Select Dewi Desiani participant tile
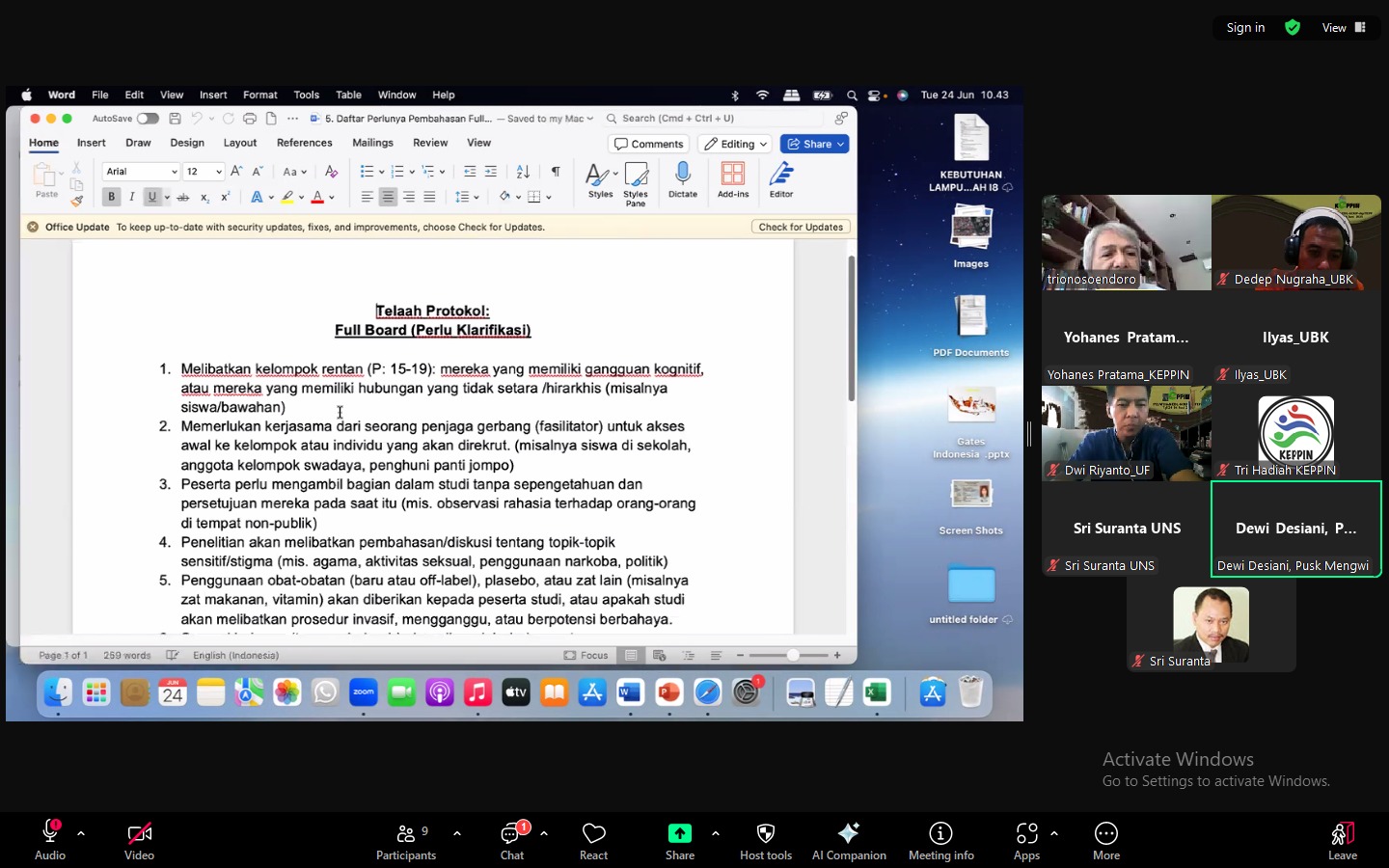 [x=1295, y=529]
